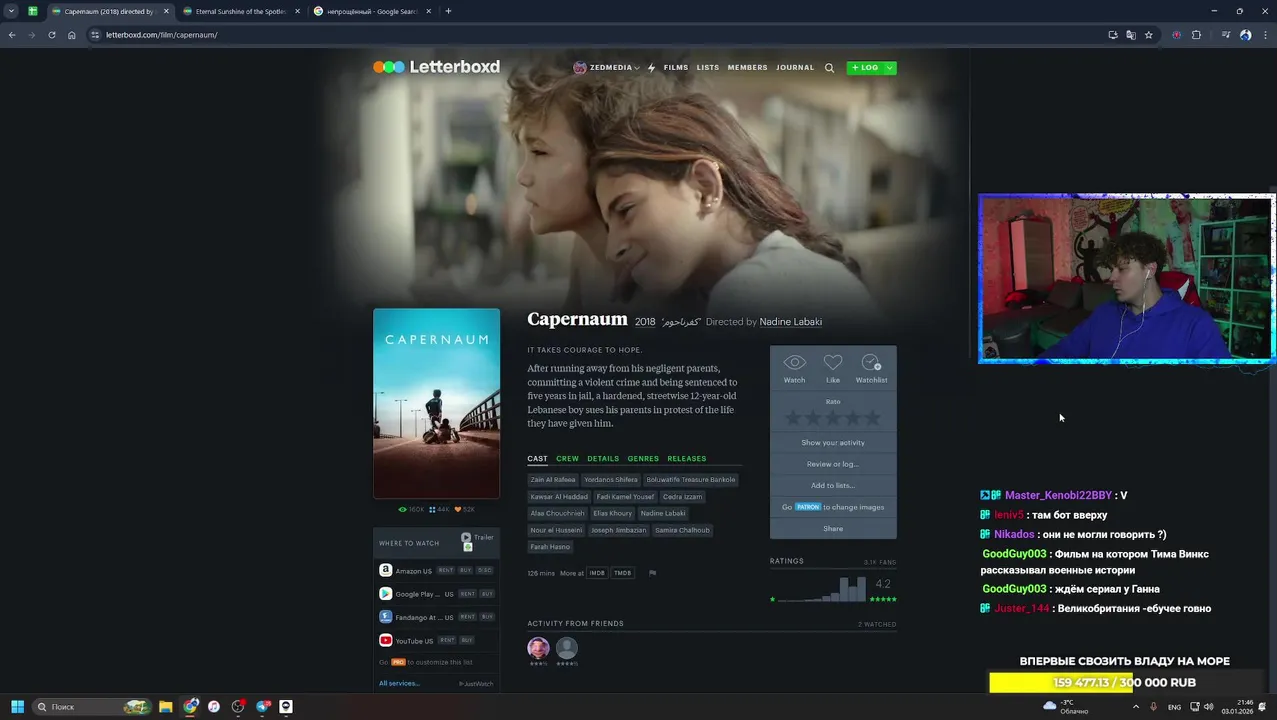This screenshot has width=1277, height=720.
Task: Click the 4.2 average rating
Action: pyautogui.click(x=883, y=584)
